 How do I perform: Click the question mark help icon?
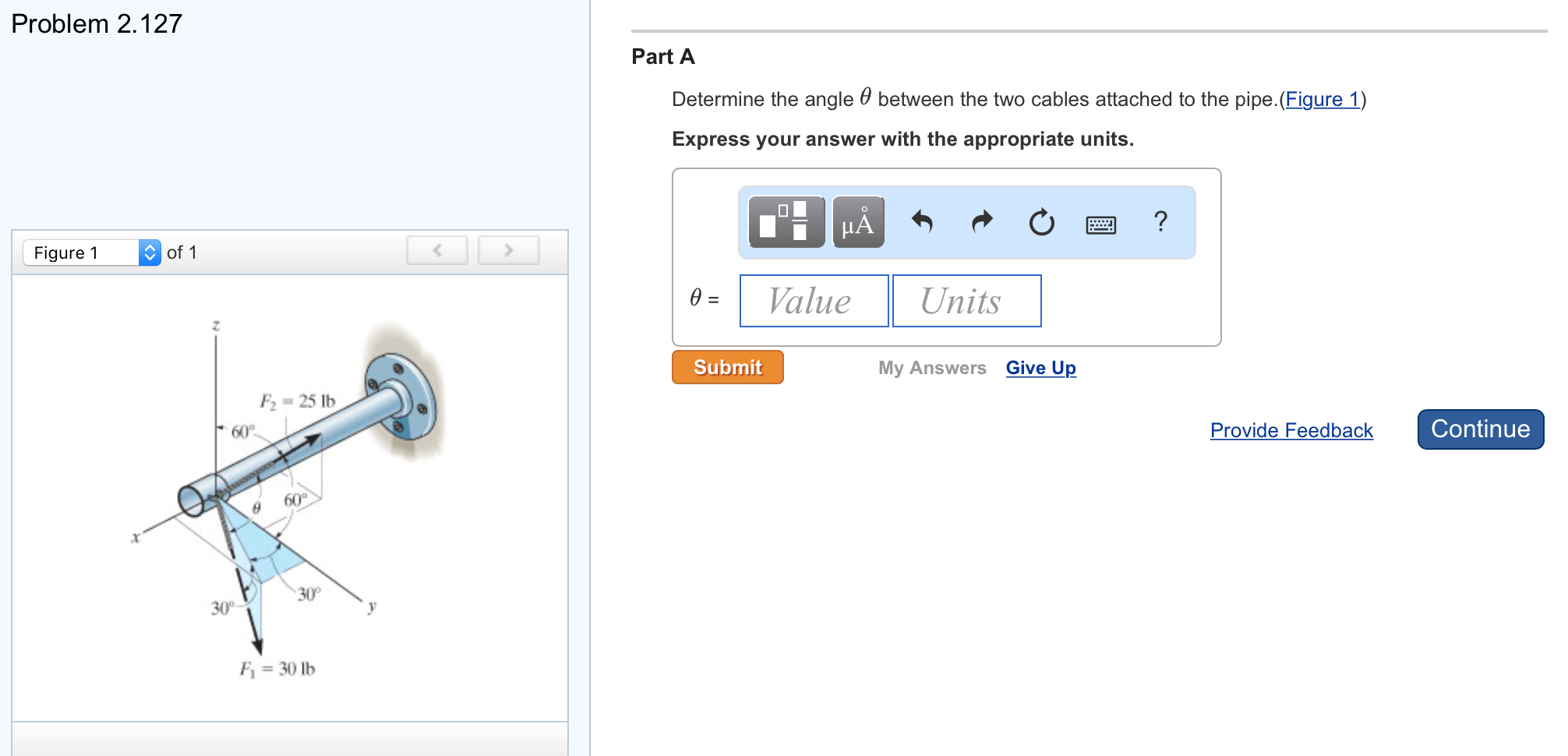click(x=1160, y=222)
